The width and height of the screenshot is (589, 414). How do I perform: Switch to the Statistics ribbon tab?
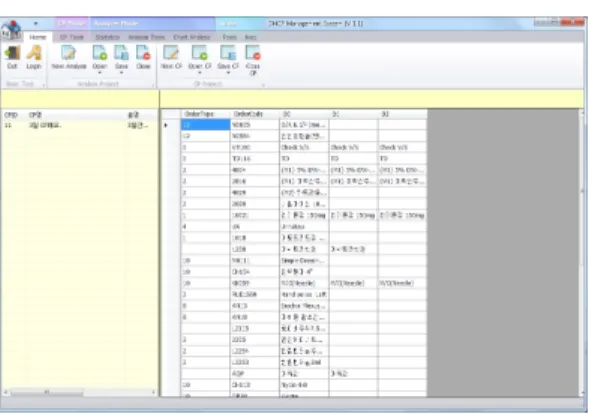107,37
